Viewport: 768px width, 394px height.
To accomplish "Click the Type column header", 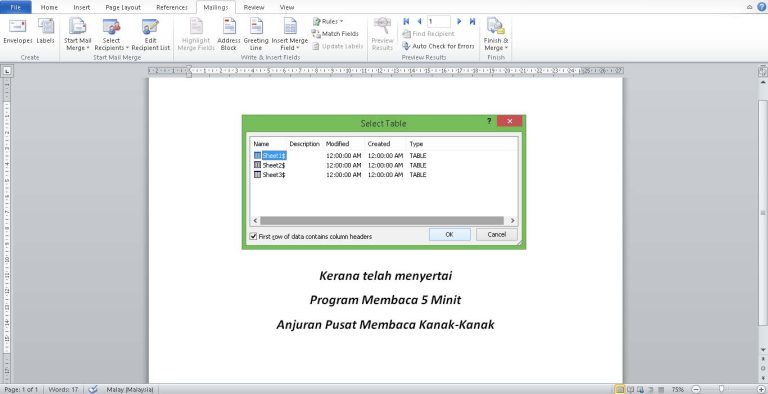I will click(x=416, y=144).
